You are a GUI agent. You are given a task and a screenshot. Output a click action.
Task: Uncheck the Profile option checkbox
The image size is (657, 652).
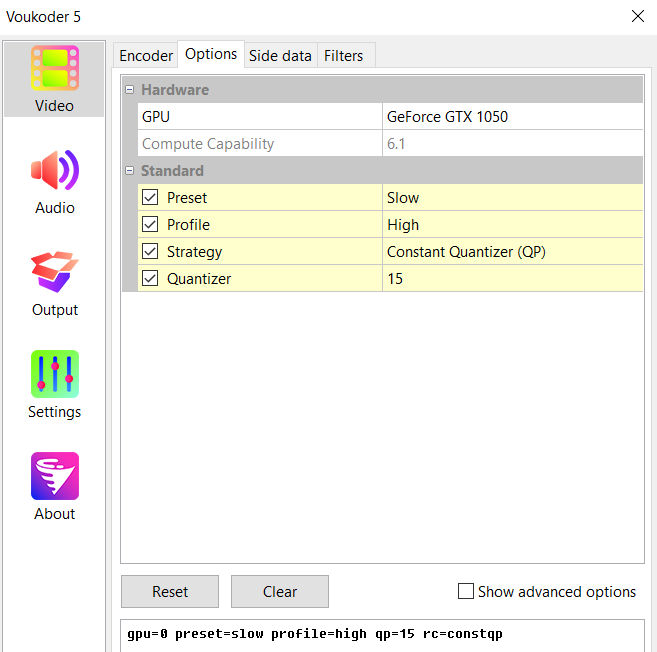tap(150, 225)
